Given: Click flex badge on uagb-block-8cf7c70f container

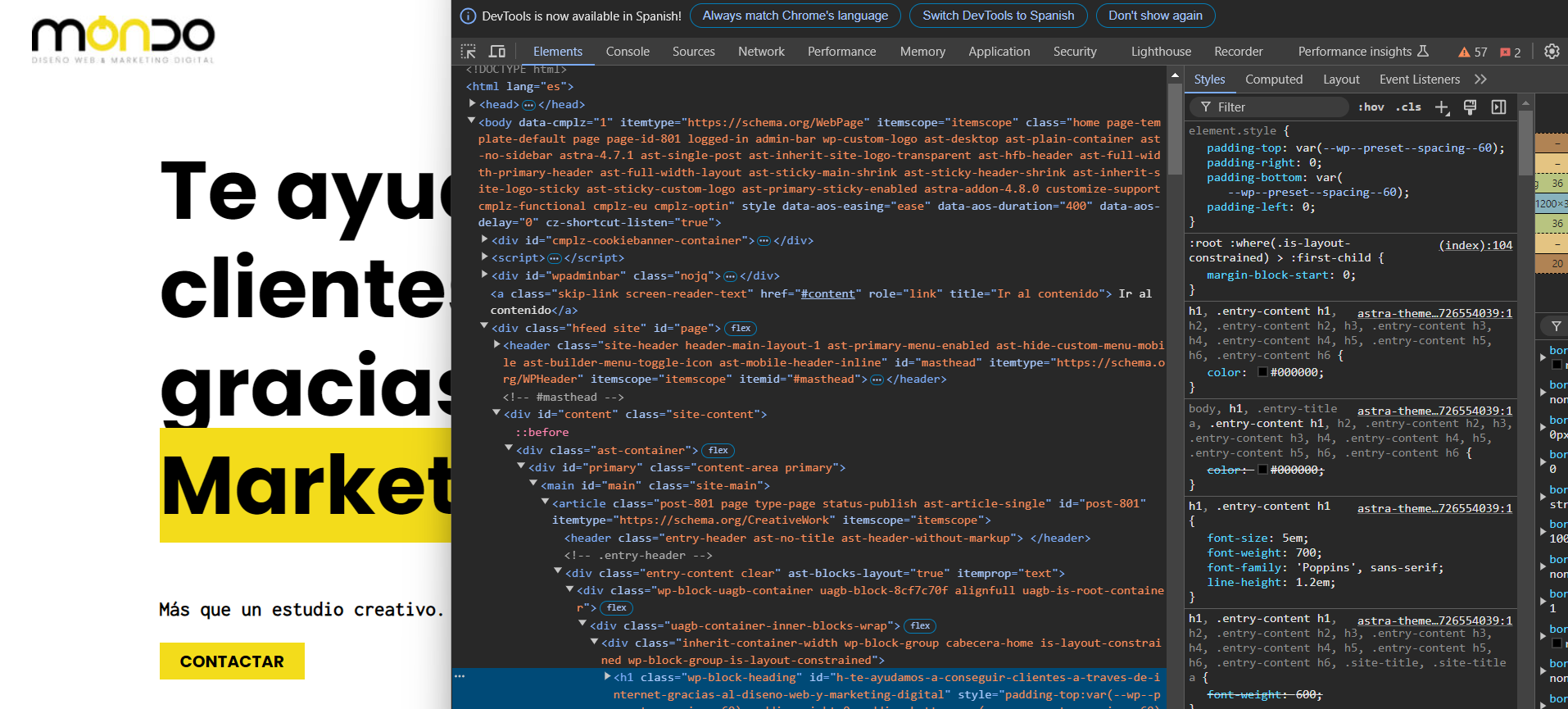Looking at the screenshot, I should click(617, 608).
